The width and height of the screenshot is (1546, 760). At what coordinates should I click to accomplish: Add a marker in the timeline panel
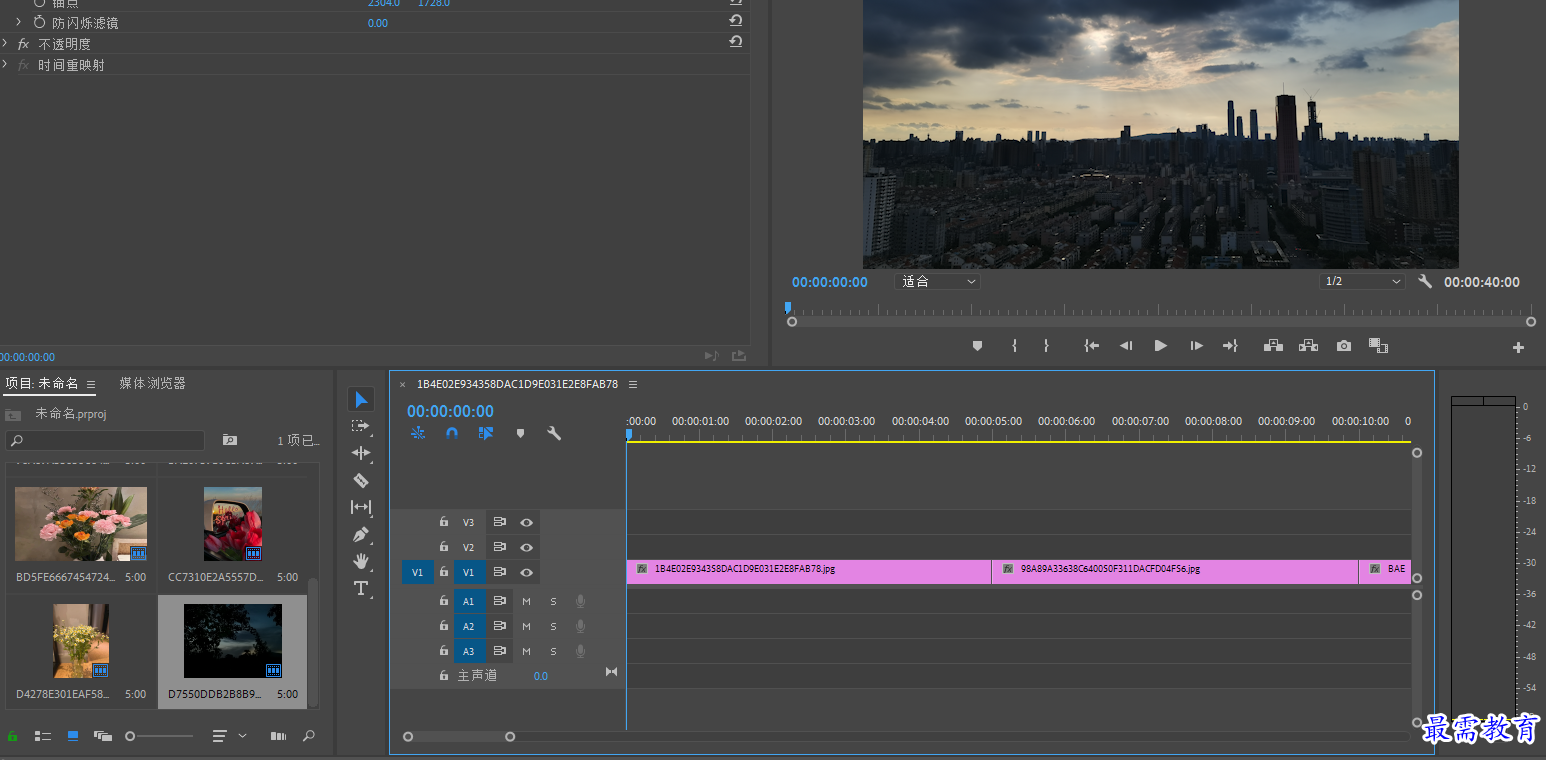point(520,433)
